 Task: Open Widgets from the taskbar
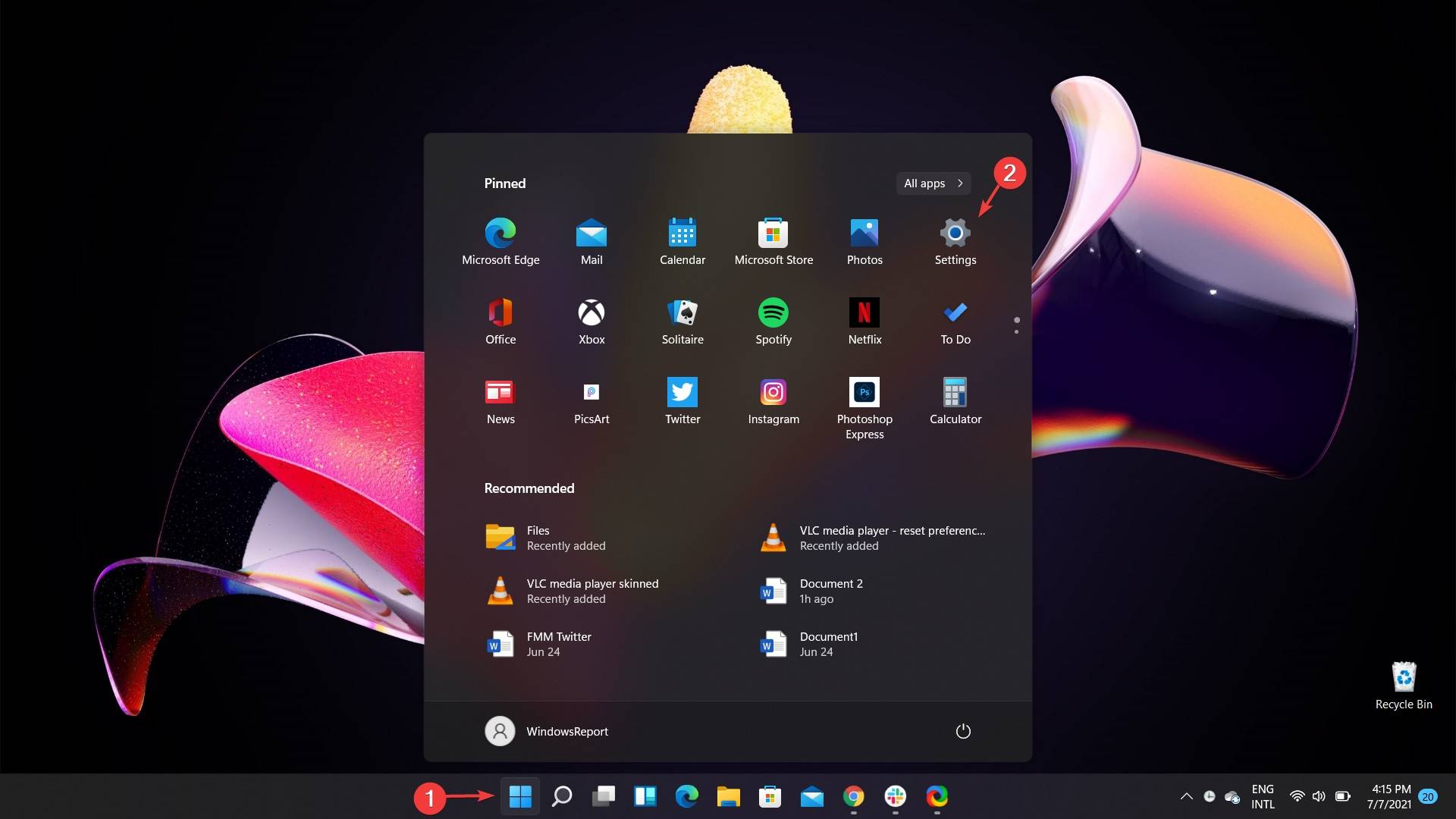645,796
